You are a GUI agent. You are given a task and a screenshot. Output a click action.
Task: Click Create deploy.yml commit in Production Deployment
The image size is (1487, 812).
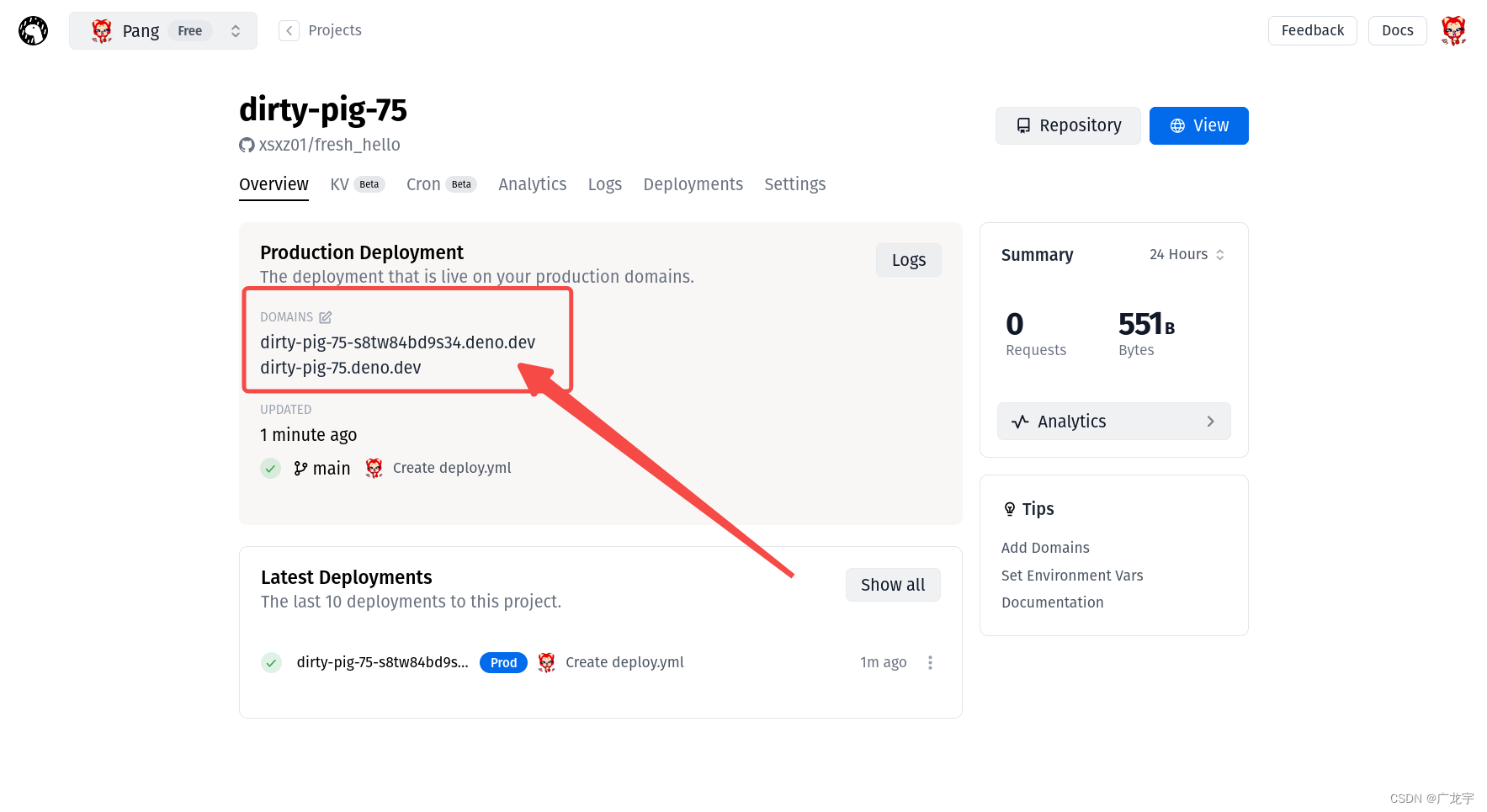[x=452, y=468]
